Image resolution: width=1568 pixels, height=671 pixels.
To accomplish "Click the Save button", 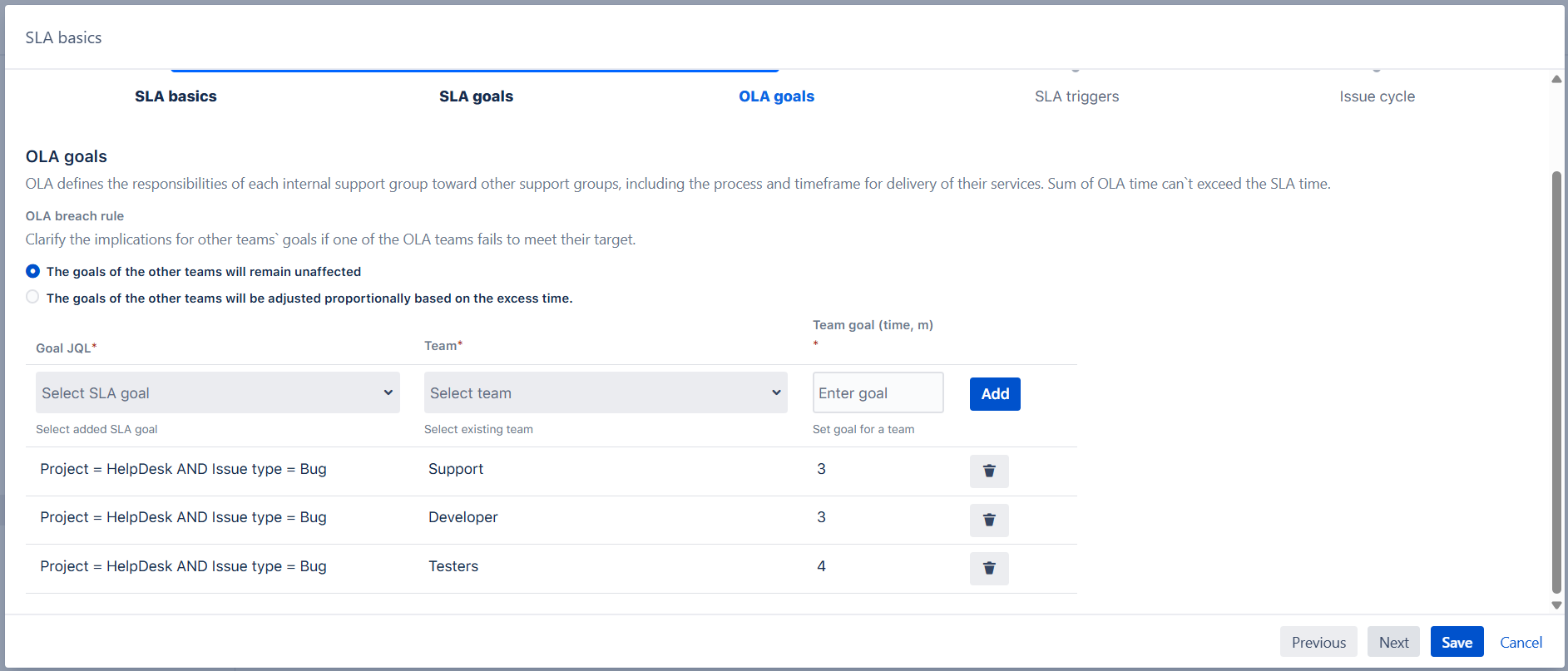I will pos(1457,642).
